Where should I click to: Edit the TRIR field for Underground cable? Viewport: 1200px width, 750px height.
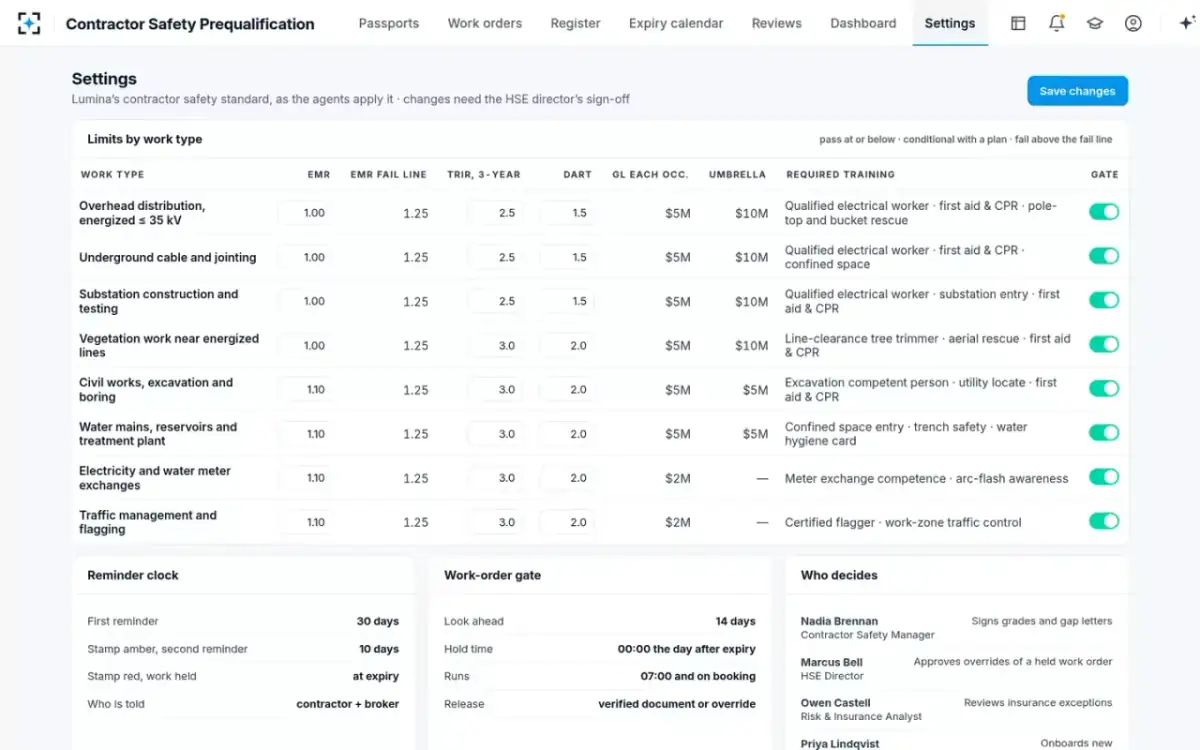(x=495, y=257)
